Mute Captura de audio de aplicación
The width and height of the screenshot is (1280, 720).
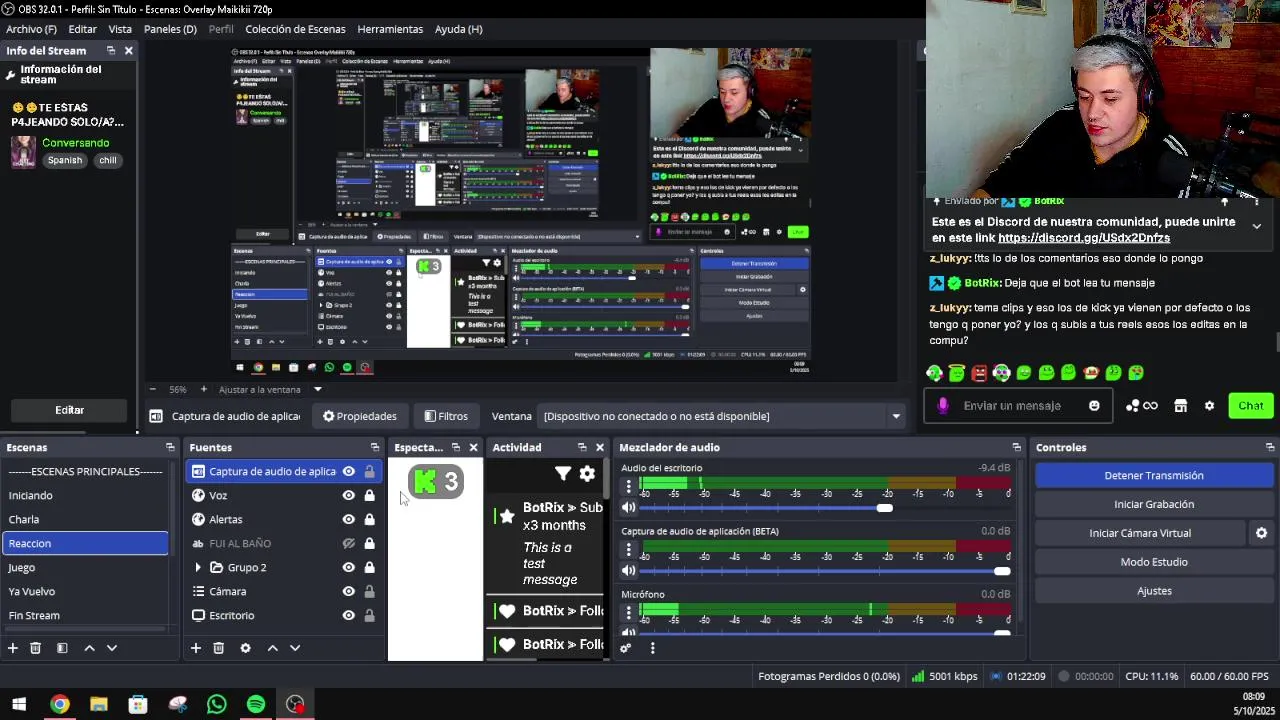coord(629,571)
